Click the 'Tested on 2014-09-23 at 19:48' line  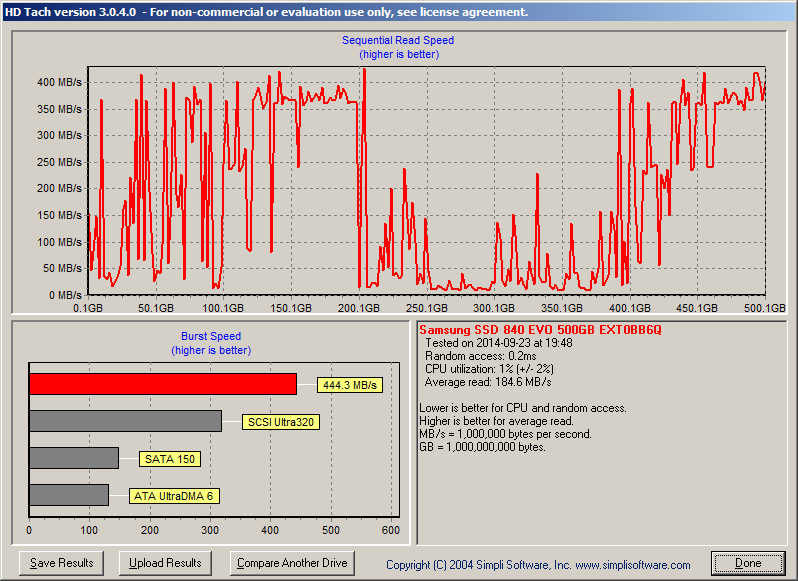click(499, 343)
